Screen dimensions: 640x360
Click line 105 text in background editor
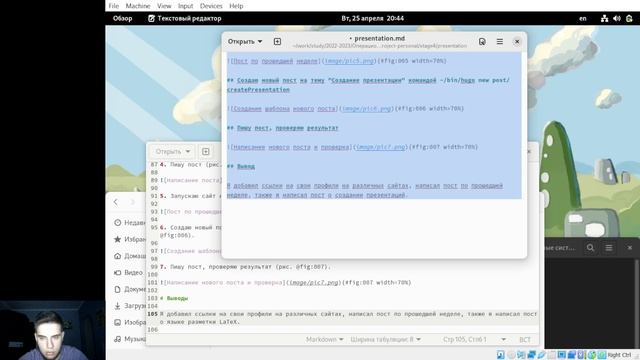click(x=349, y=318)
